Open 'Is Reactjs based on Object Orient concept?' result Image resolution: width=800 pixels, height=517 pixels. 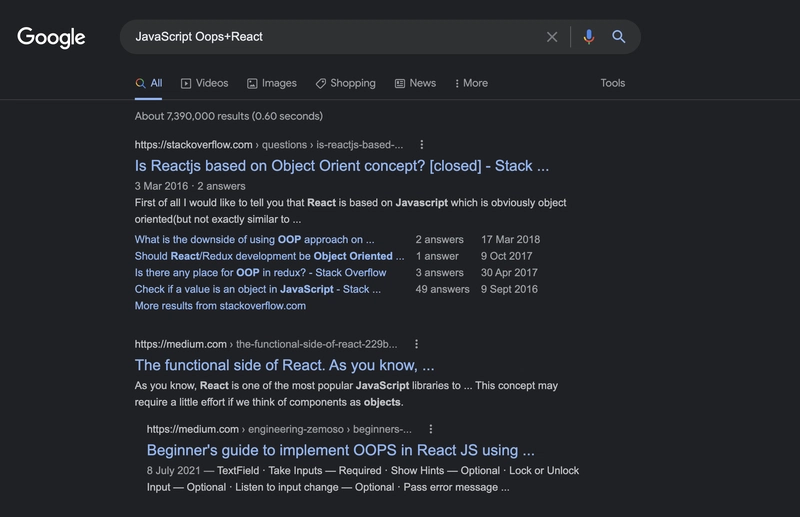(342, 166)
